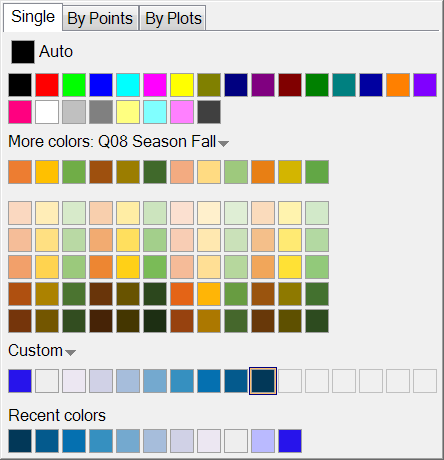444x460 pixels.
Task: Pick the bright green basic color swatch
Action: tap(74, 85)
